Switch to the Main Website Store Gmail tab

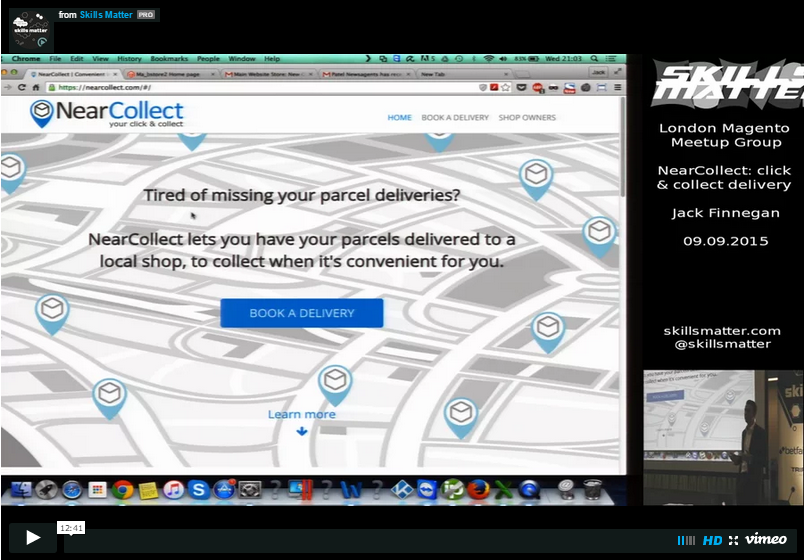tap(268, 74)
